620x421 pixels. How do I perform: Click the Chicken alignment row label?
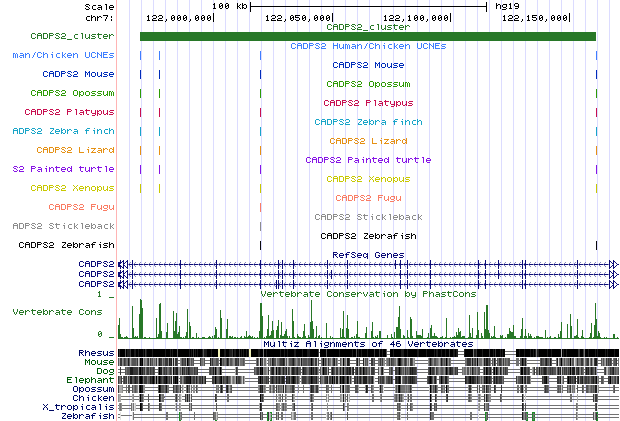(94, 398)
